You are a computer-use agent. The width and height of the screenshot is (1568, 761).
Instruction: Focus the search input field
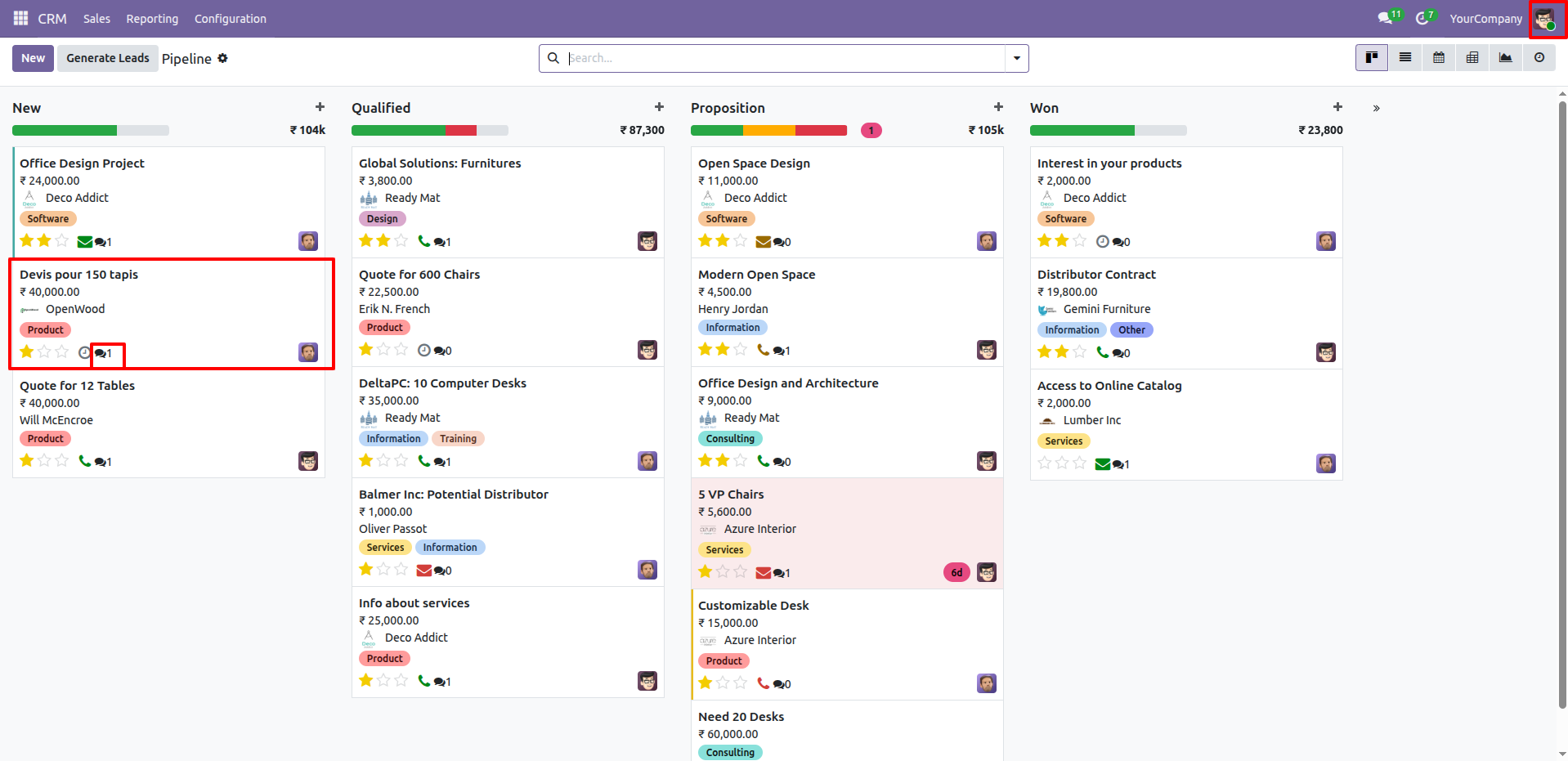[785, 58]
